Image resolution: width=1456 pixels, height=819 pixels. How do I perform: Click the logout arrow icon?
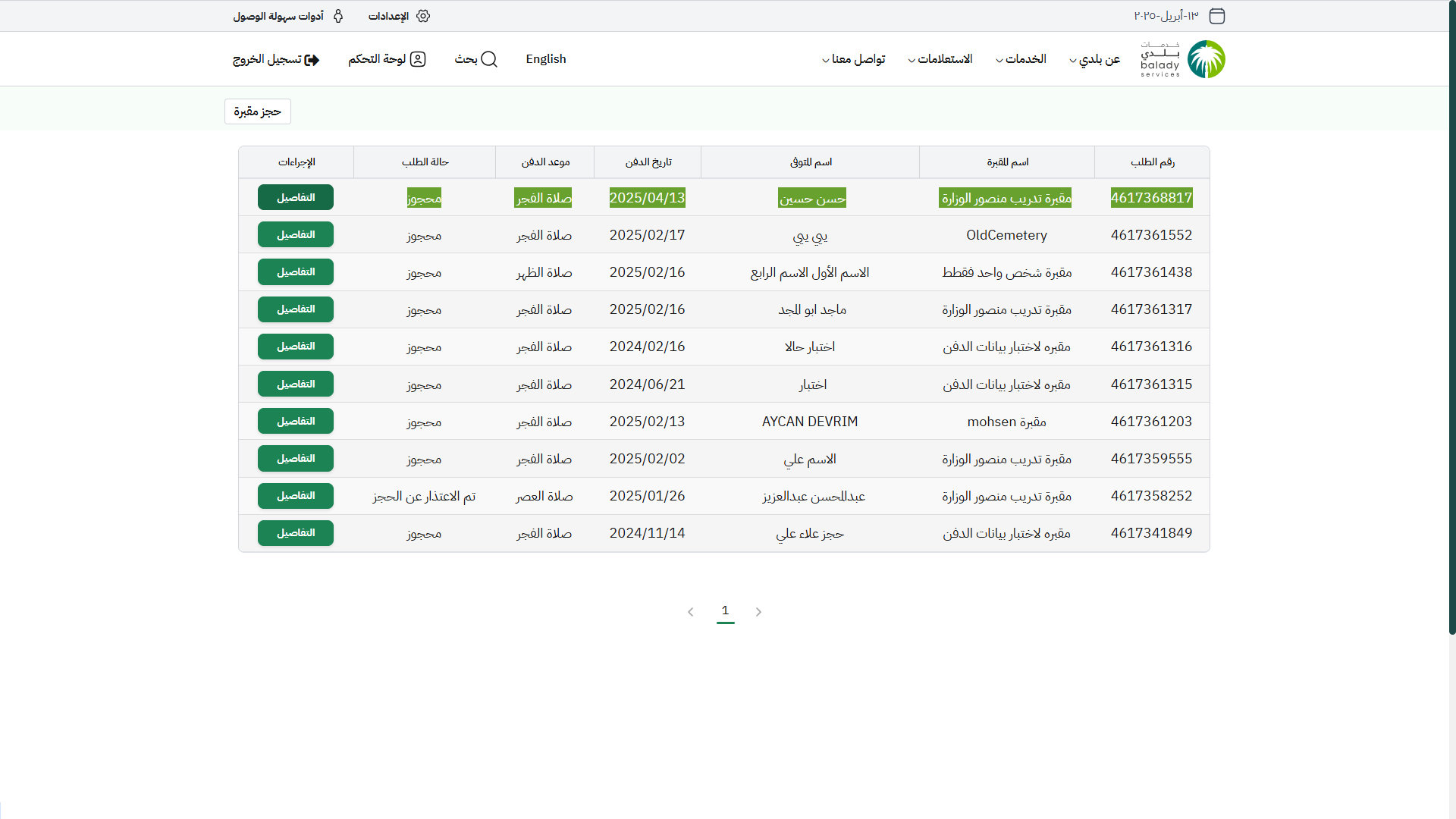click(x=312, y=60)
